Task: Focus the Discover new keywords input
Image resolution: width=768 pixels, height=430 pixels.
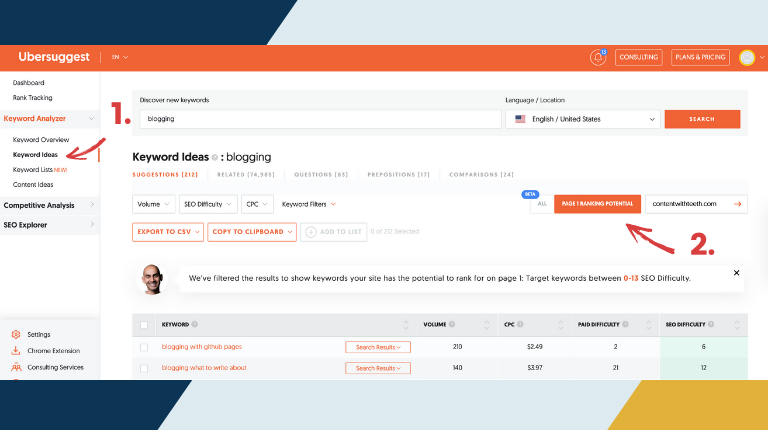Action: 320,119
